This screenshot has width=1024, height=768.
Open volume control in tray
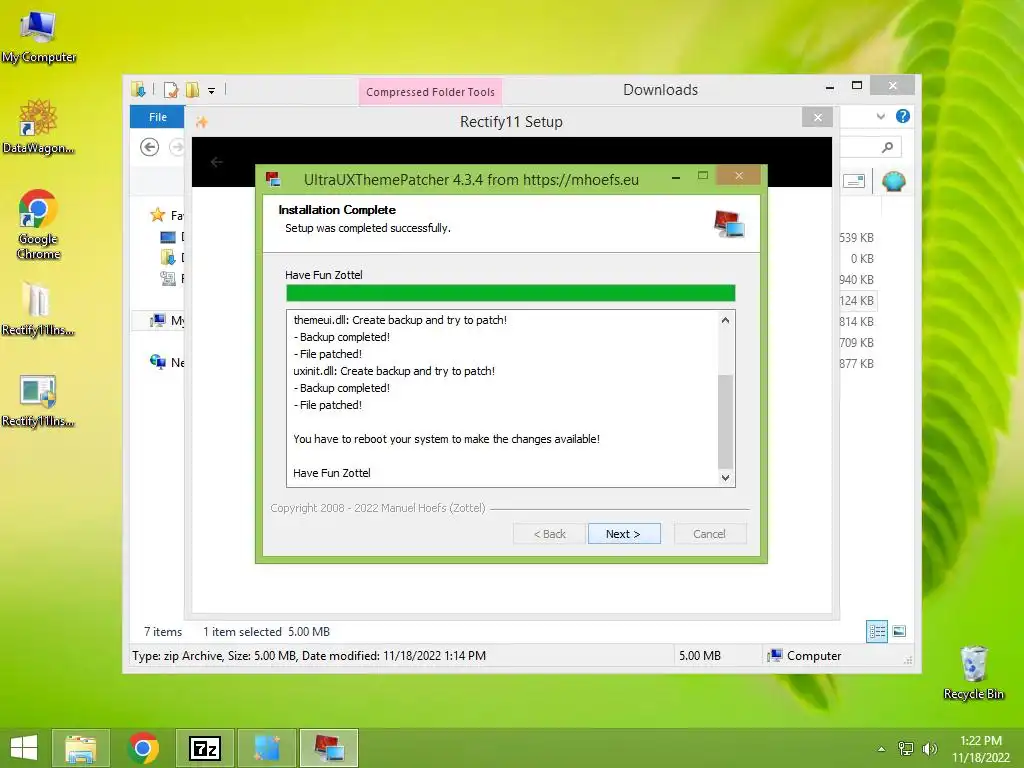click(929, 749)
